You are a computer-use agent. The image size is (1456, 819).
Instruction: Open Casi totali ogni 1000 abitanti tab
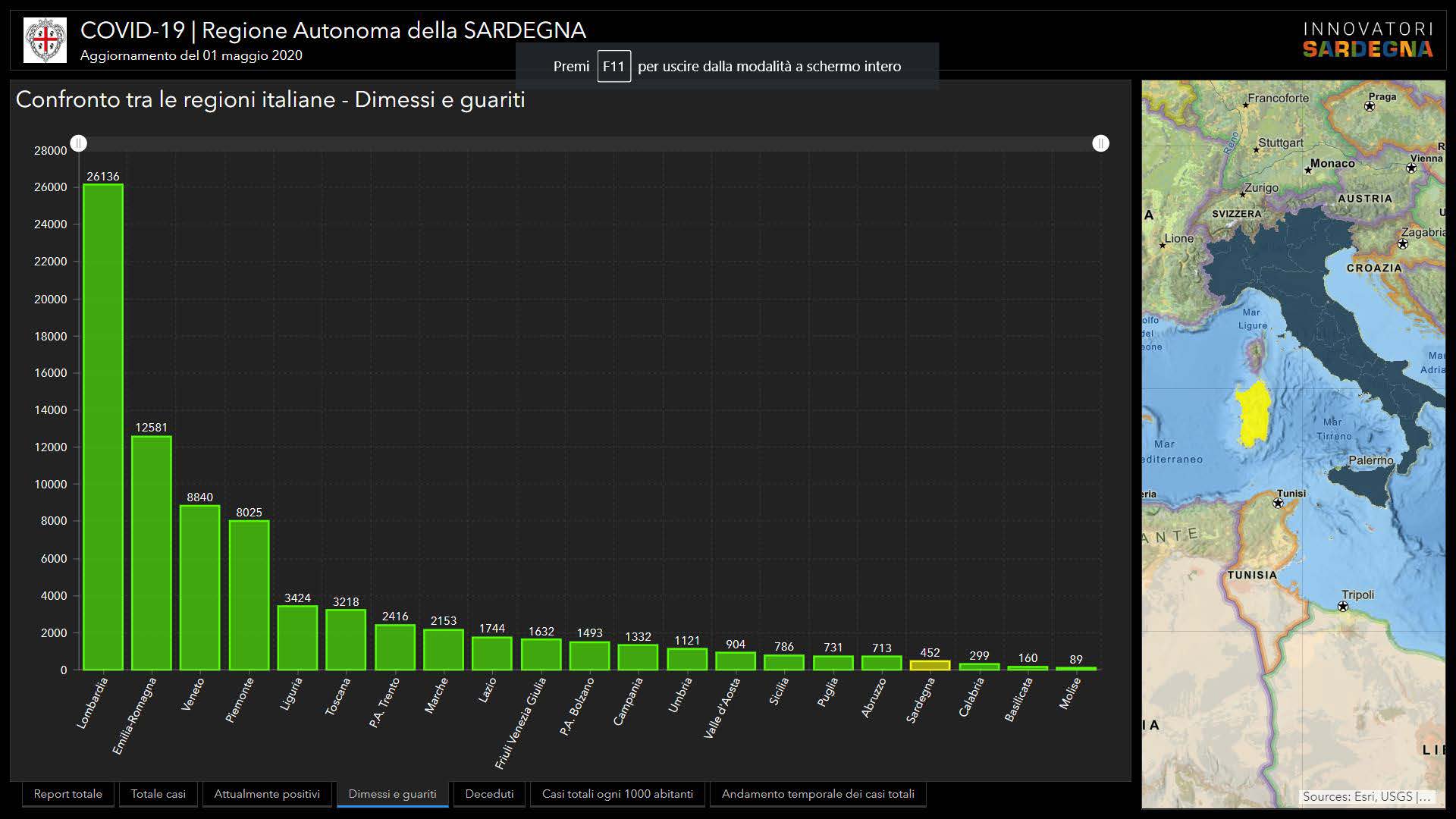click(x=617, y=794)
